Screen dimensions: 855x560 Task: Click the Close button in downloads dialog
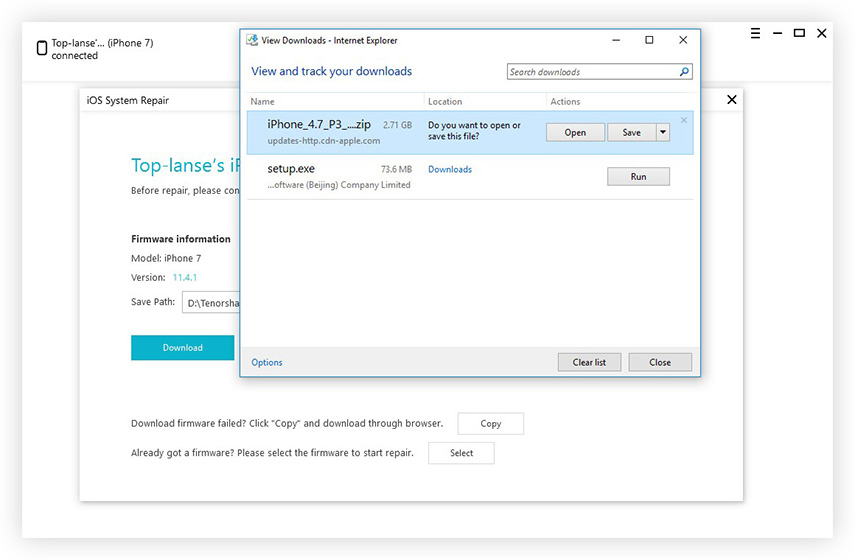tap(660, 362)
